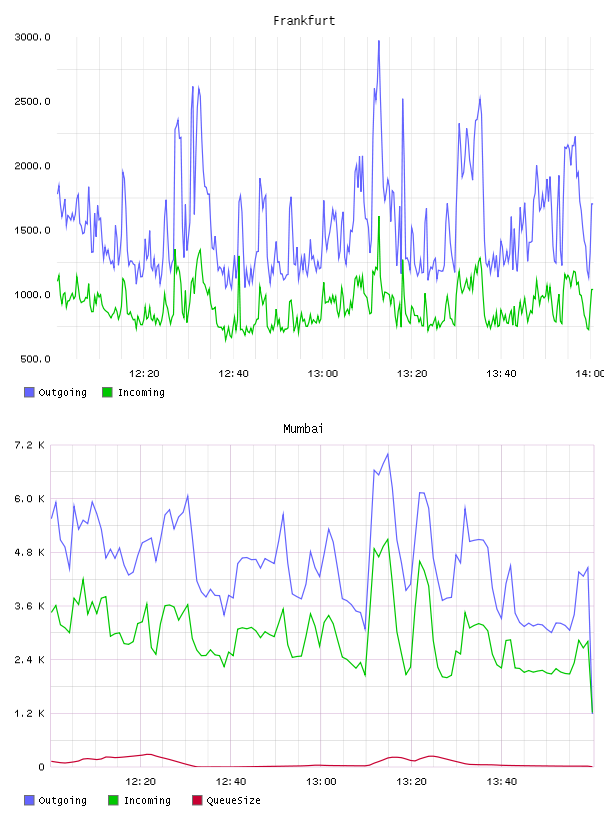This screenshot has width=608, height=816.
Task: Click the 12:40 time label on Frankfurt chart
Action: click(233, 374)
